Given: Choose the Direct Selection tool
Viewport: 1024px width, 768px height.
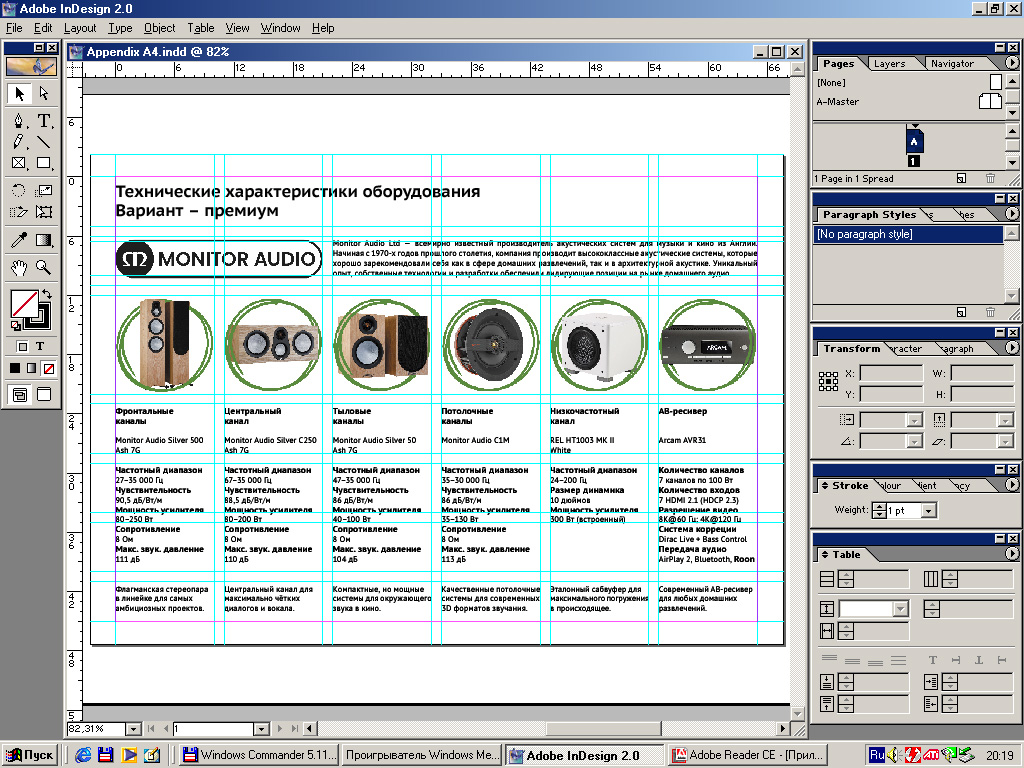Looking at the screenshot, I should [44, 94].
